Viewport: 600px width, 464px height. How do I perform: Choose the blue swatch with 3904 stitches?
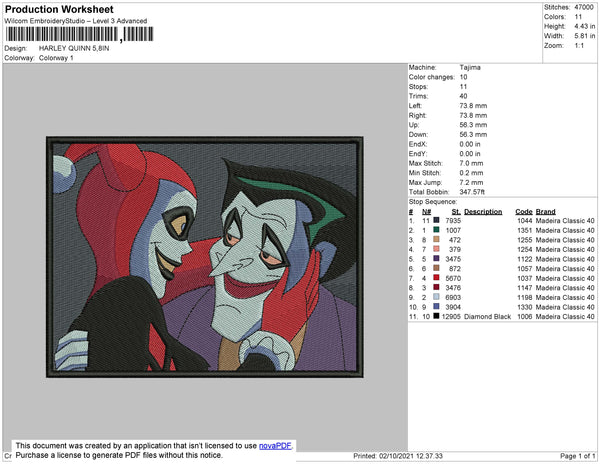(x=435, y=306)
